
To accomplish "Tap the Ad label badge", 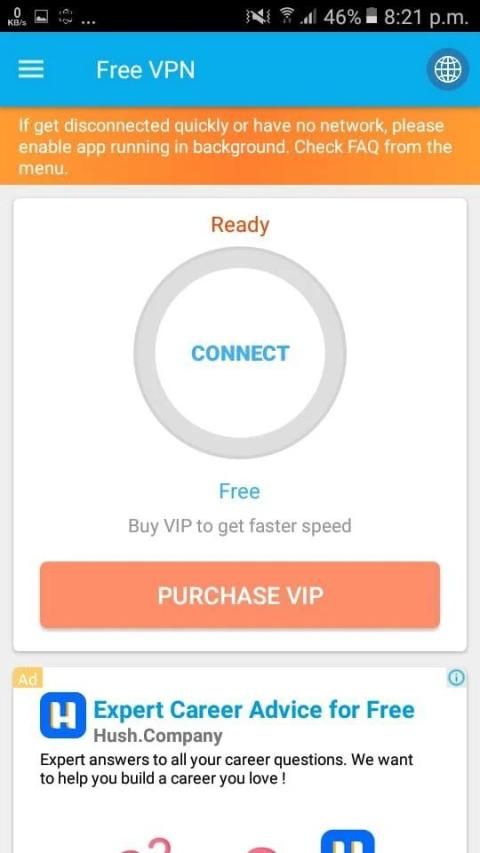I will coord(27,679).
